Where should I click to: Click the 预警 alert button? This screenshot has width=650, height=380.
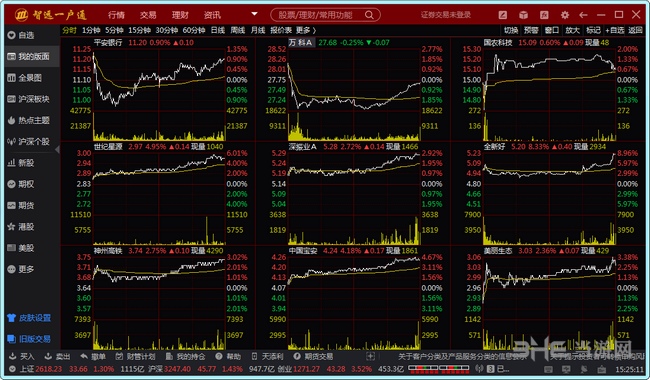click(531, 30)
